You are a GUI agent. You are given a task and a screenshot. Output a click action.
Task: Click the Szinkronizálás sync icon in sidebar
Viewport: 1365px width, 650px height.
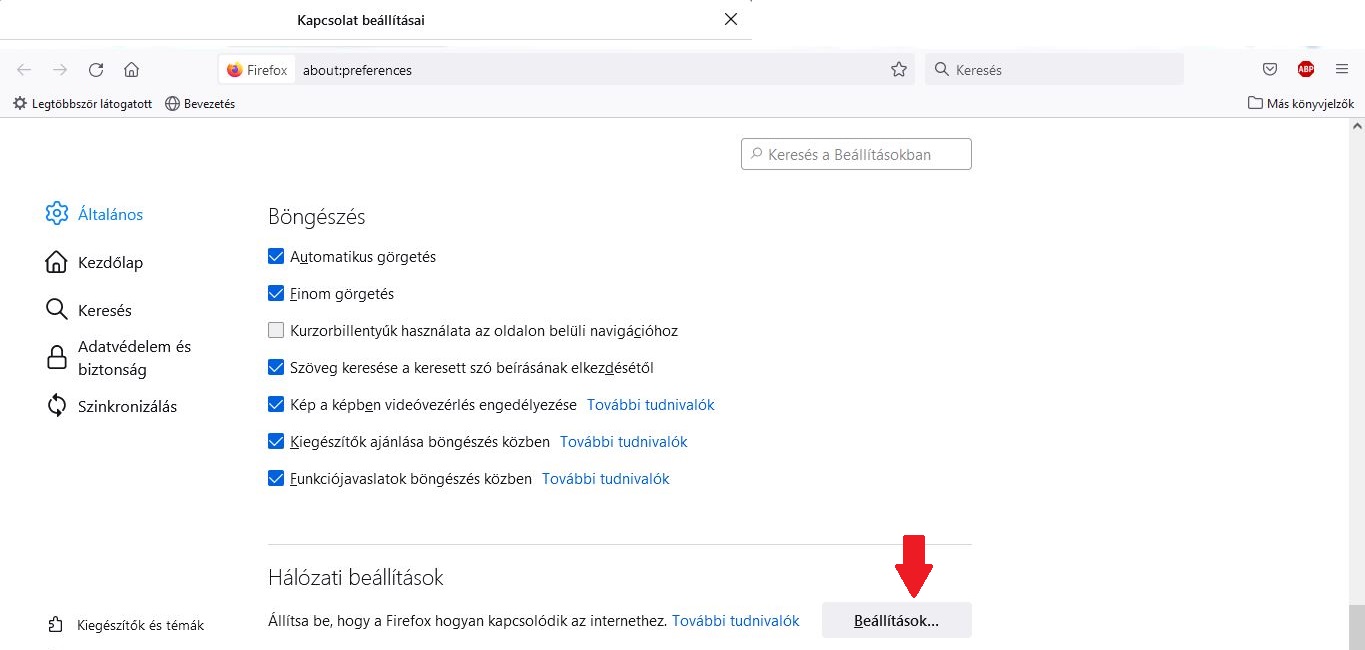[x=57, y=406]
